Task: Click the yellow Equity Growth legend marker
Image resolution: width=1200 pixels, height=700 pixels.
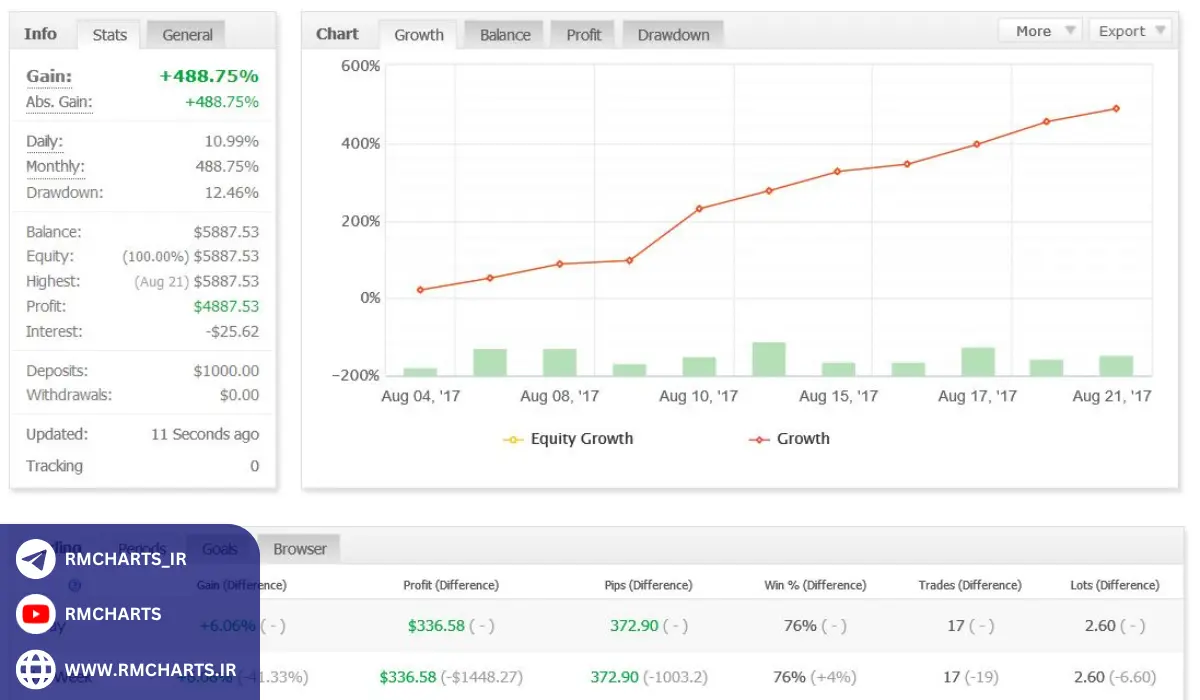Action: point(514,439)
